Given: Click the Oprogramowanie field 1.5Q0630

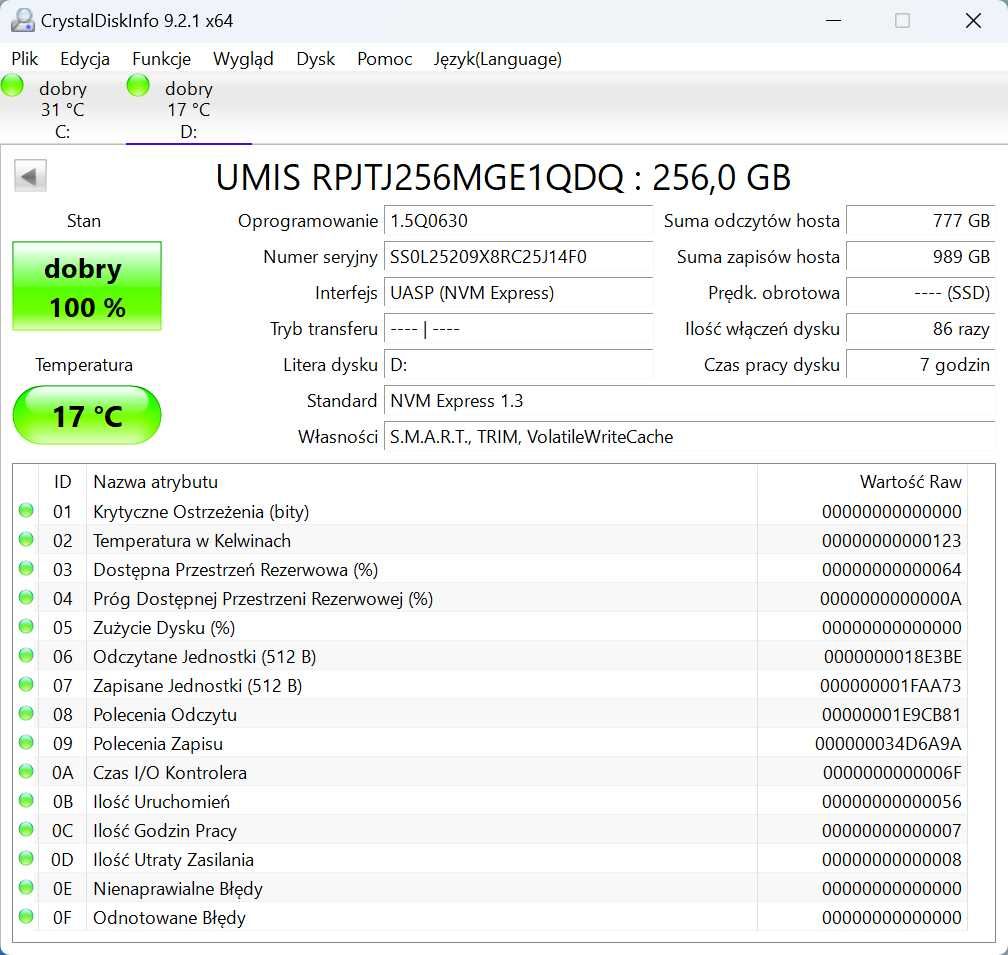Looking at the screenshot, I should tap(518, 221).
